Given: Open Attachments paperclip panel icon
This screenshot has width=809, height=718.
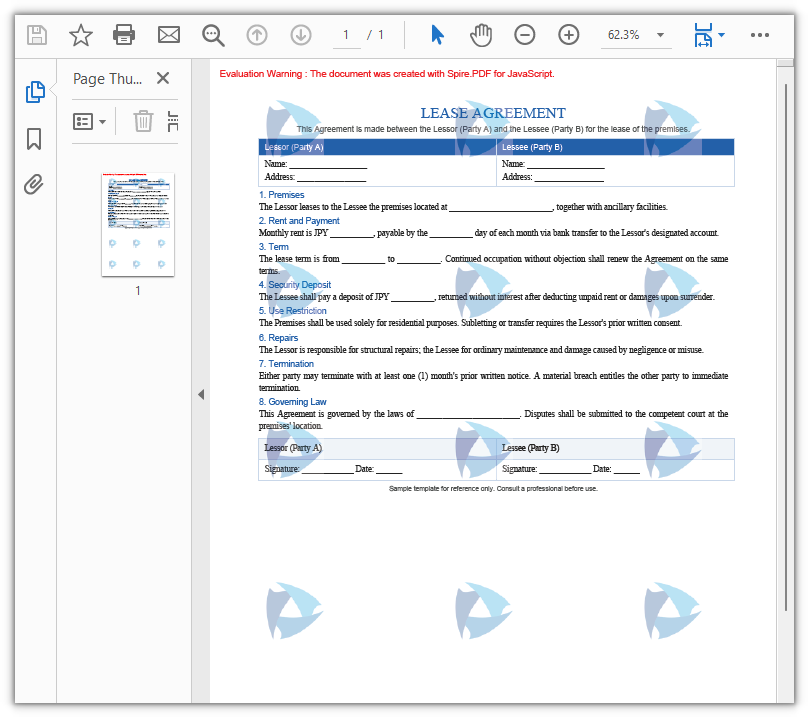Looking at the screenshot, I should tap(34, 184).
